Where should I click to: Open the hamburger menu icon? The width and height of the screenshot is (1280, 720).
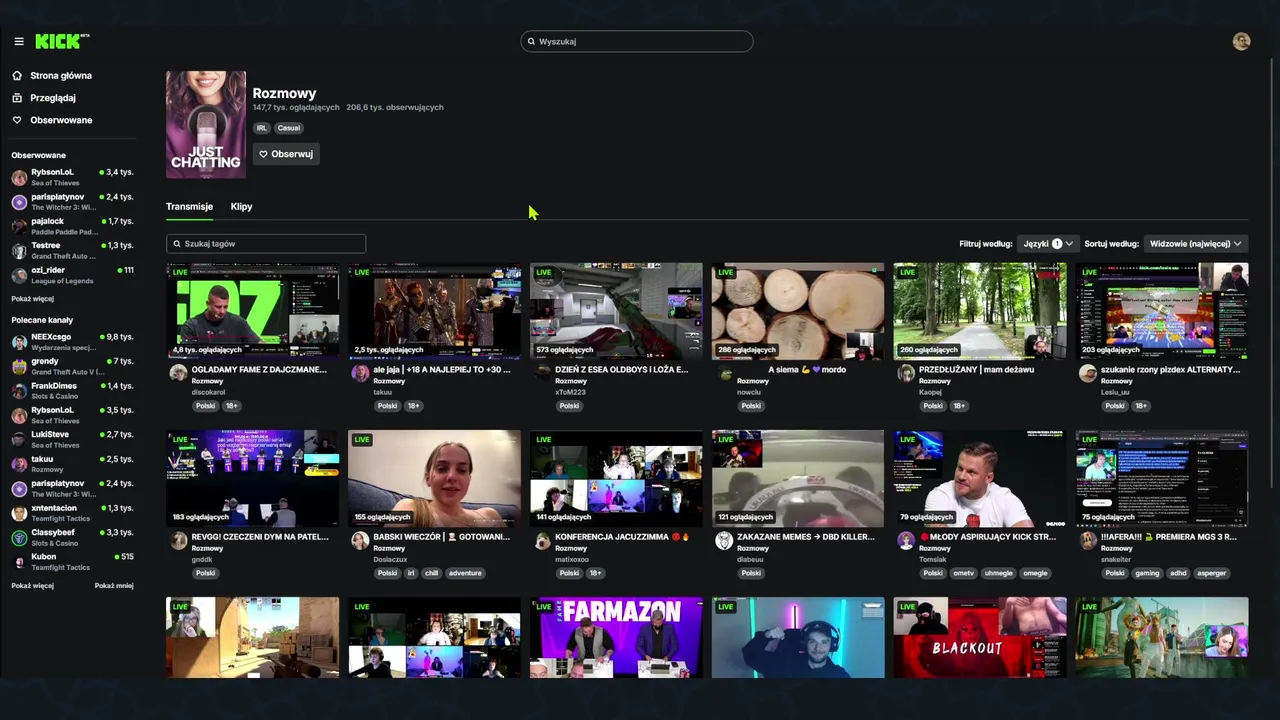coord(19,41)
